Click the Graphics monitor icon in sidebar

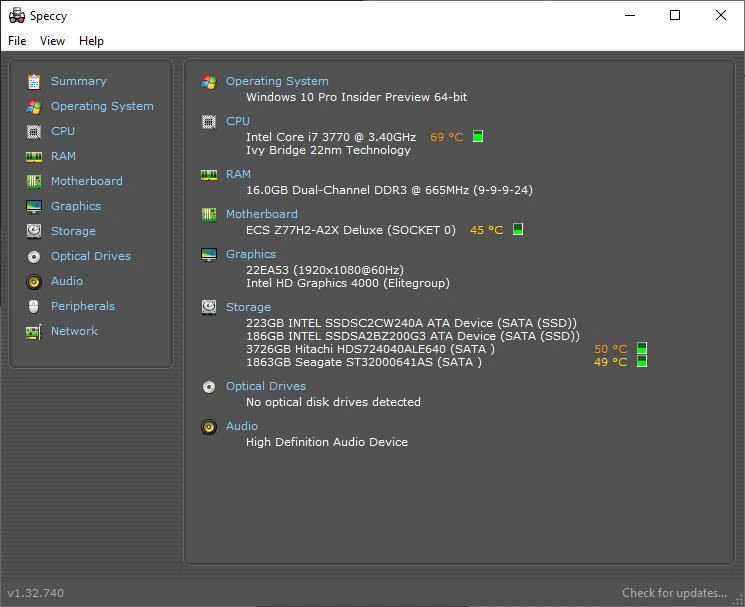(34, 207)
